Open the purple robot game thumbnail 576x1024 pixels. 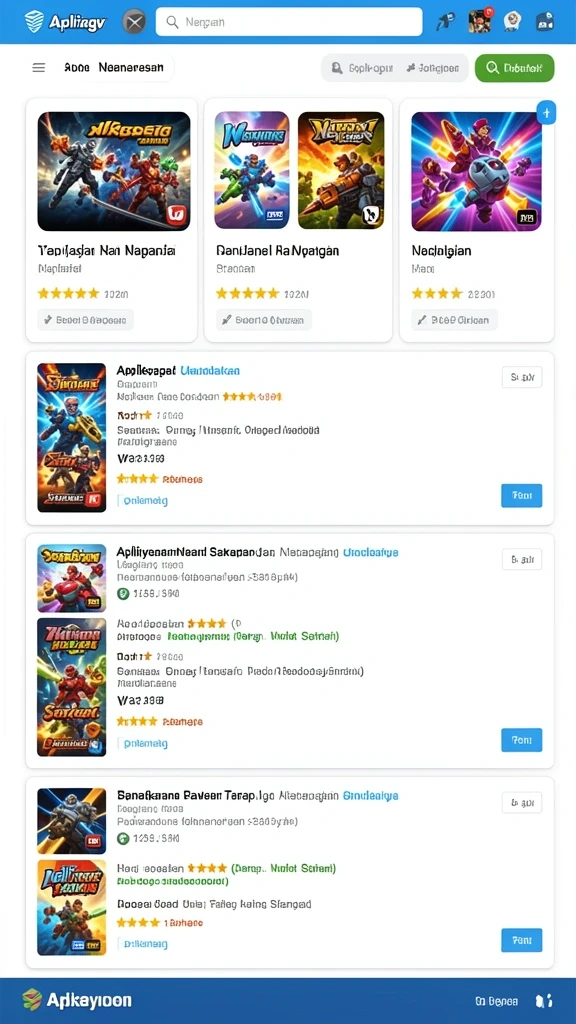point(476,172)
